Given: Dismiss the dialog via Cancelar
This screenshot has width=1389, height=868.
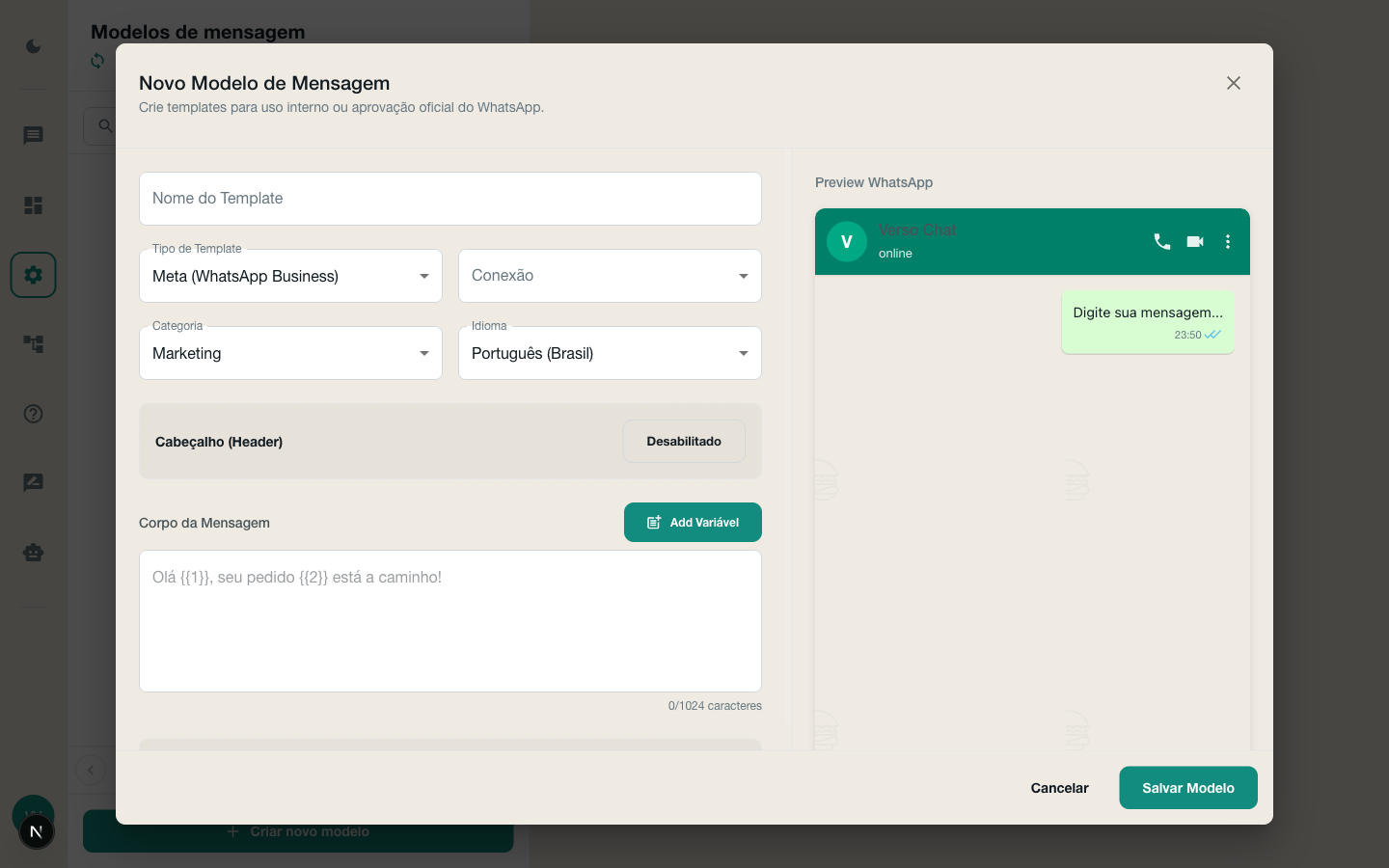Looking at the screenshot, I should click(1059, 788).
